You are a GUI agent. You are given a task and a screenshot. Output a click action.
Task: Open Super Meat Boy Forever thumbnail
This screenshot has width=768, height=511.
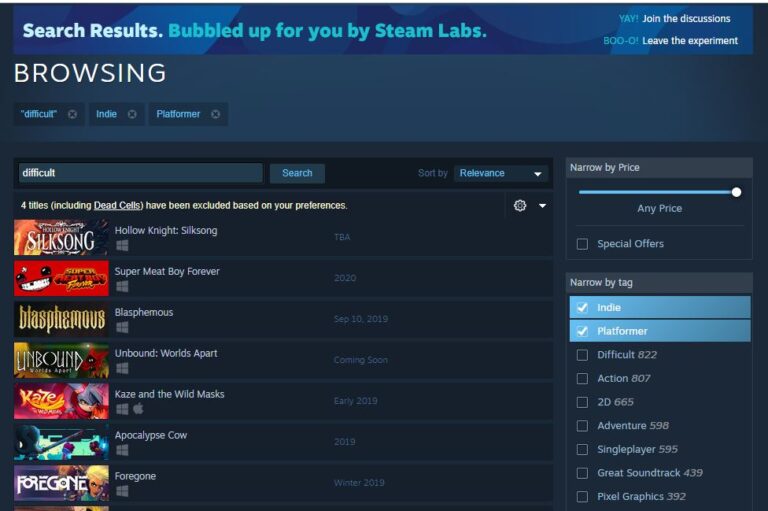pos(61,278)
